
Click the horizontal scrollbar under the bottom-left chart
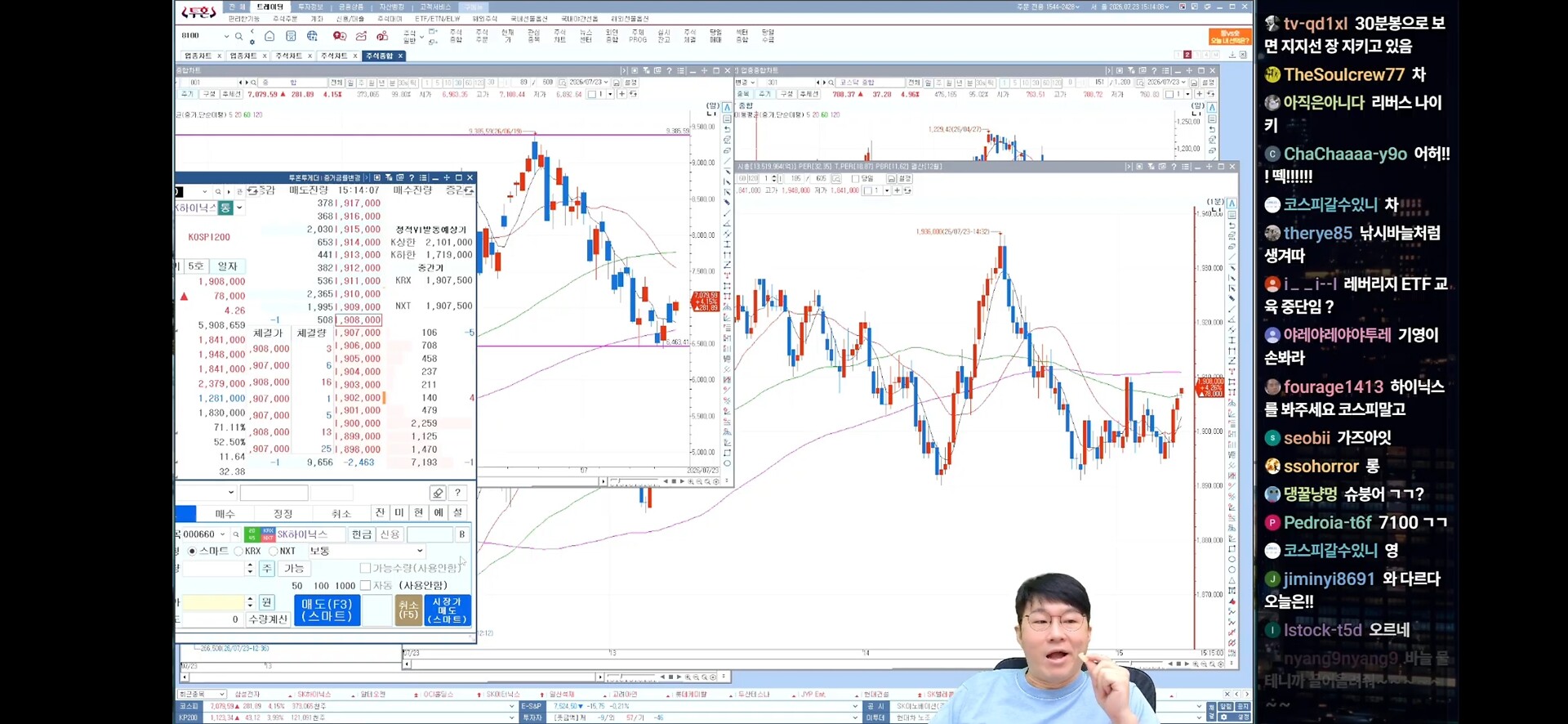[392, 677]
